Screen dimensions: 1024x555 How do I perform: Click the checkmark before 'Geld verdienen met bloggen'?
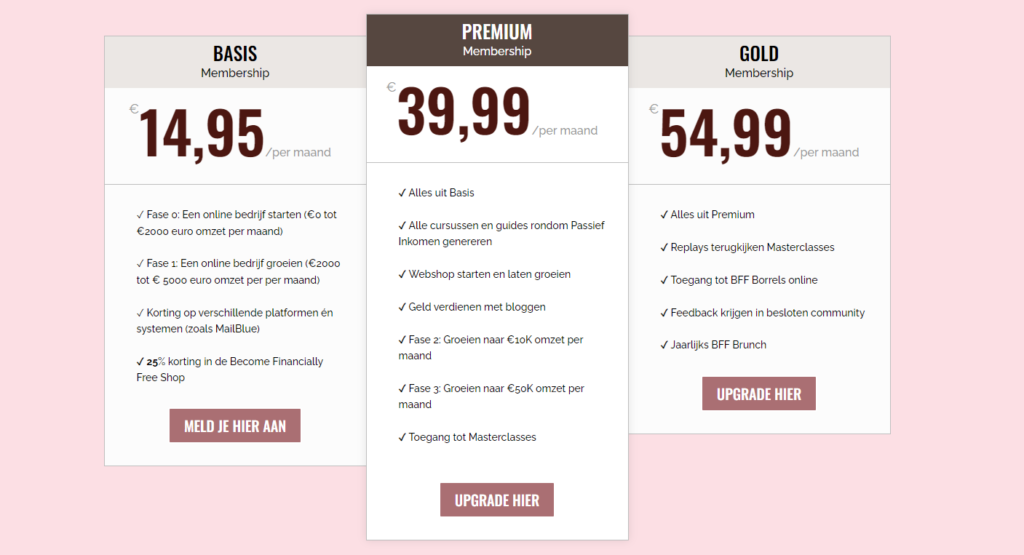tap(402, 307)
